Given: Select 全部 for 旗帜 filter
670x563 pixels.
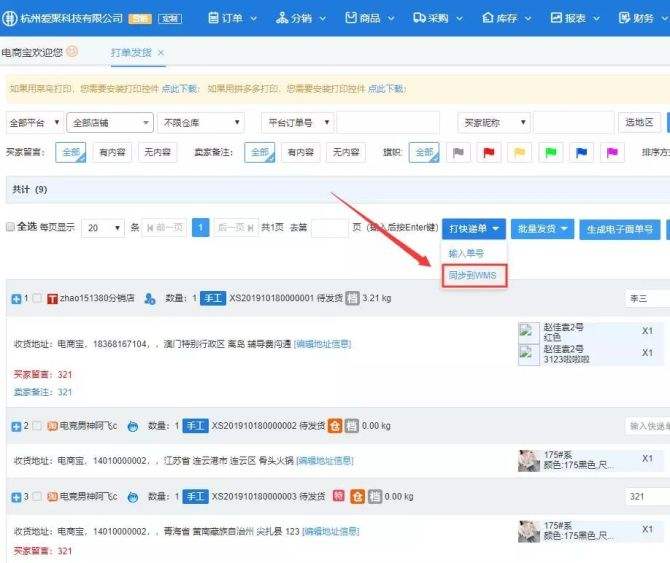Looking at the screenshot, I should 424,152.
